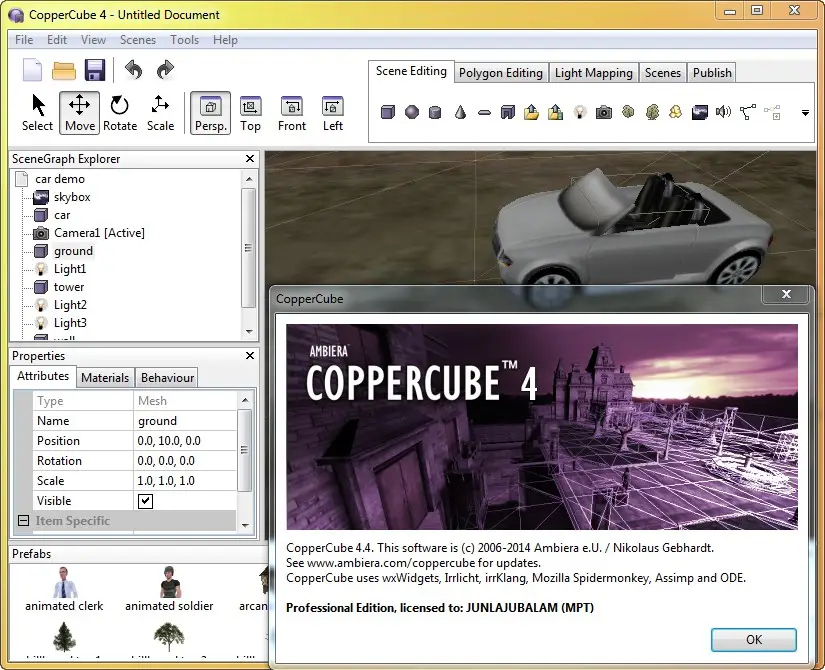Viewport: 825px width, 670px height.
Task: Add a cone mesh to the scene
Action: click(460, 112)
